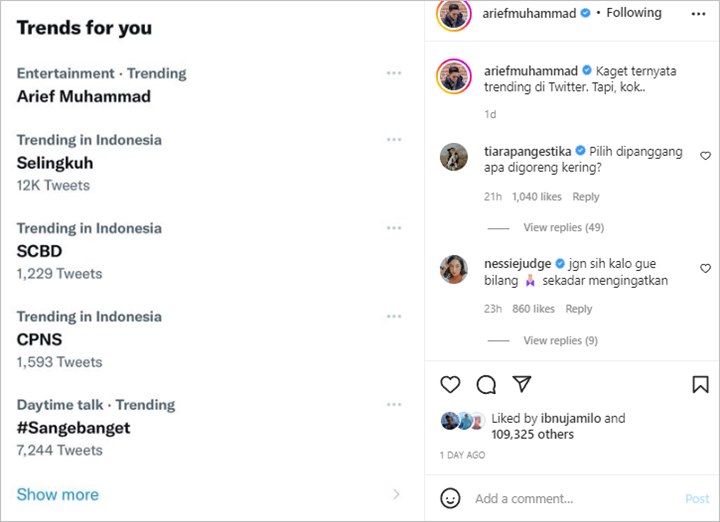Viewport: 720px width, 522px height.
Task: Open post options three-dot menu
Action: click(x=698, y=14)
